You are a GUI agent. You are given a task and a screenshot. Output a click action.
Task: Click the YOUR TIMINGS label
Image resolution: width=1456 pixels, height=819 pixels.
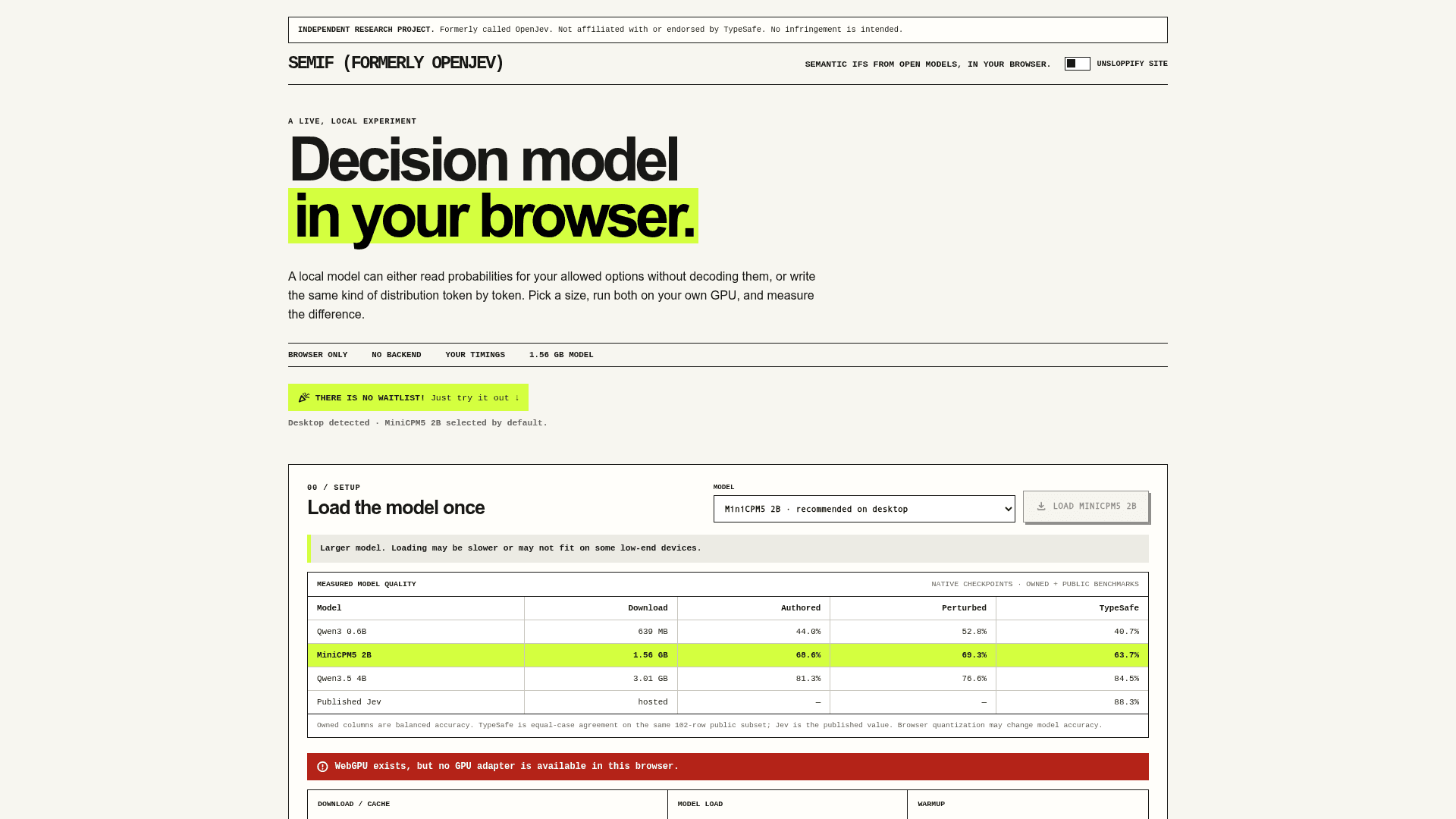click(x=475, y=355)
